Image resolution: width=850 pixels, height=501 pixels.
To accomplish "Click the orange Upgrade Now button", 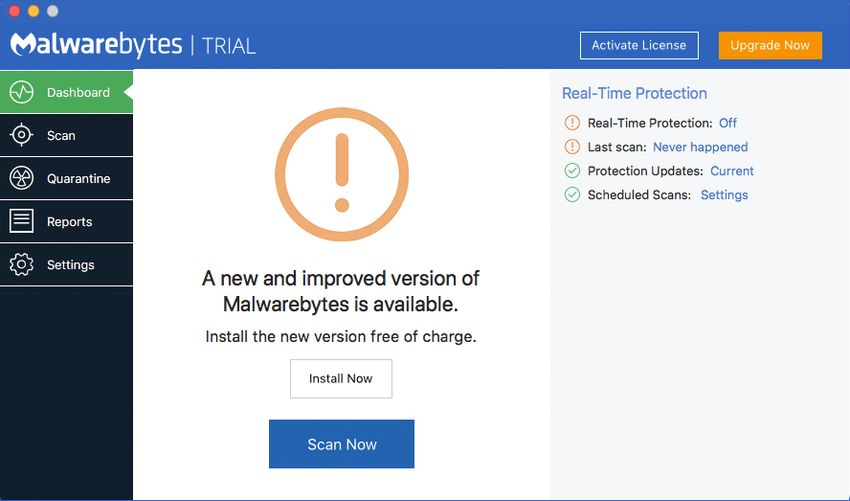I will (770, 46).
